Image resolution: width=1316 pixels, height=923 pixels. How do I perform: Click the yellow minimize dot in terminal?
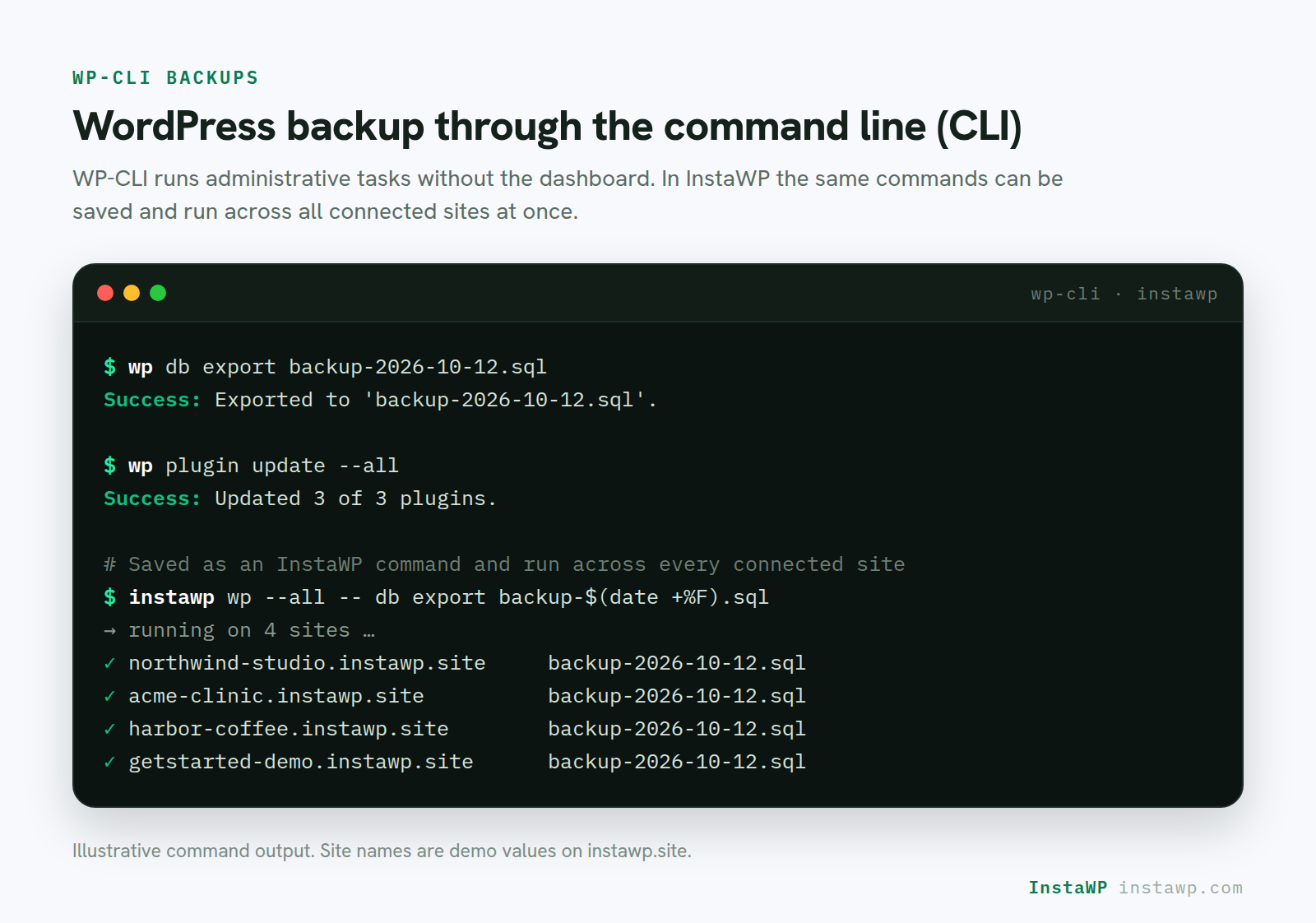132,293
